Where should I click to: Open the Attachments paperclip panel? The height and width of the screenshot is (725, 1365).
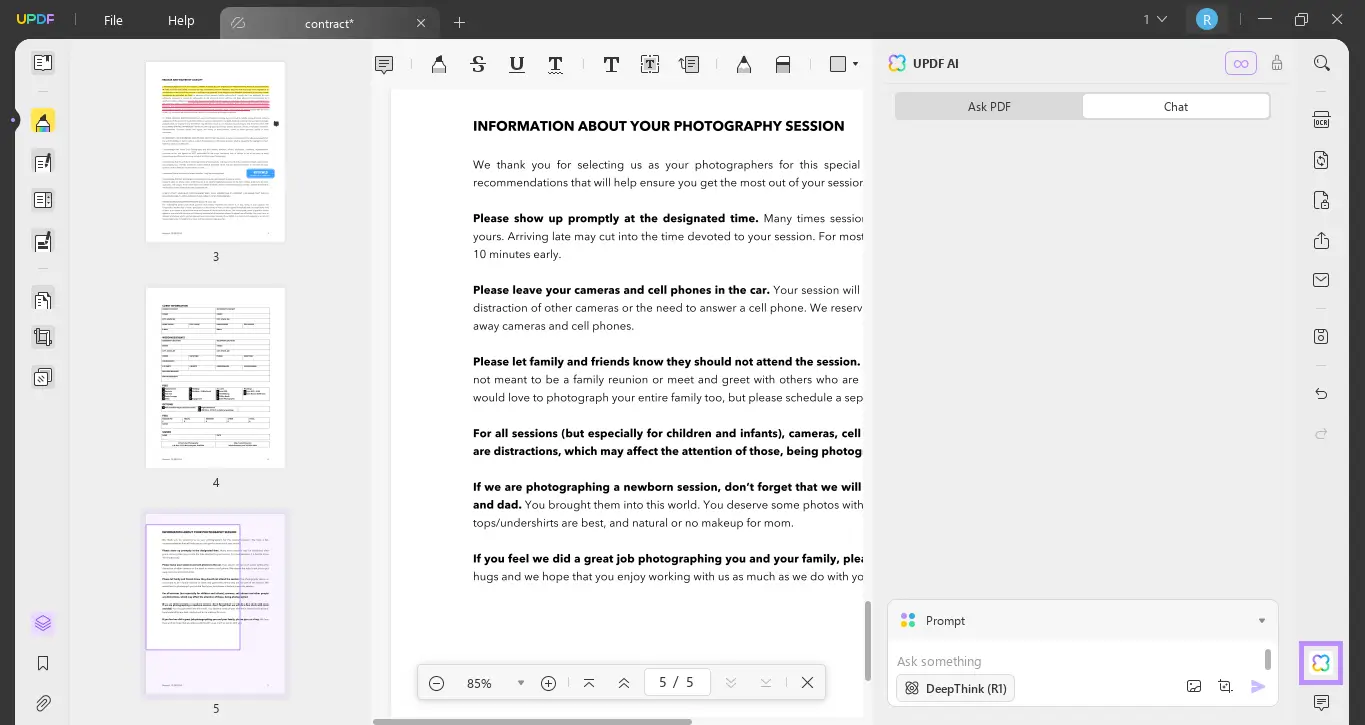[43, 703]
